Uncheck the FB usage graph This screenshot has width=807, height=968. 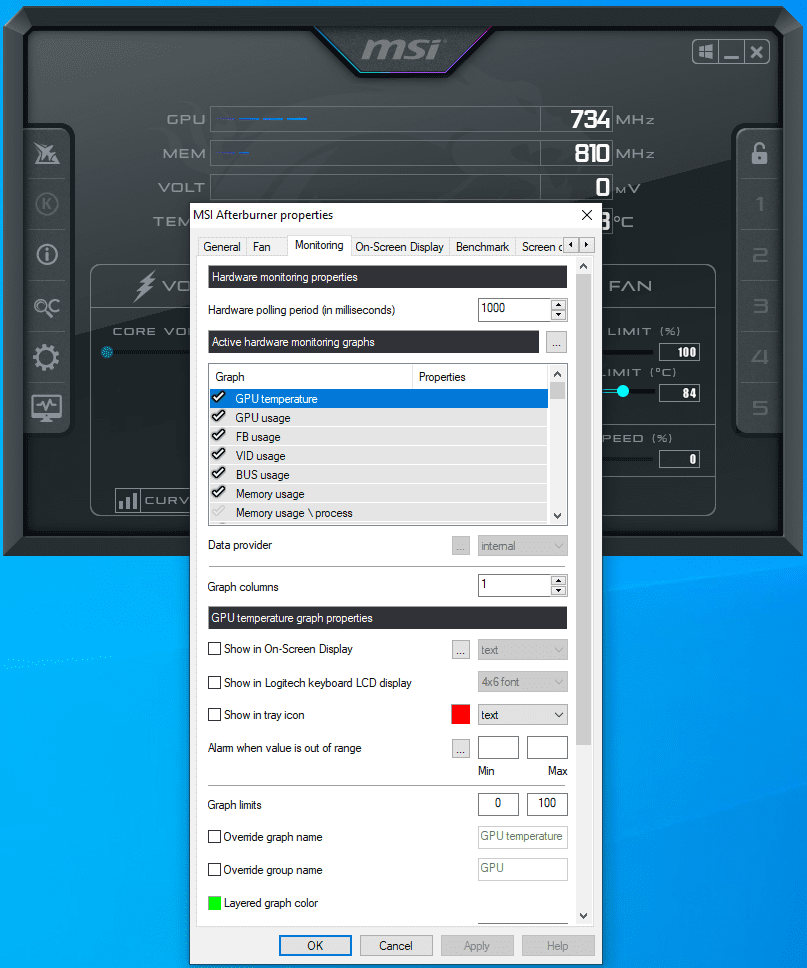point(219,436)
